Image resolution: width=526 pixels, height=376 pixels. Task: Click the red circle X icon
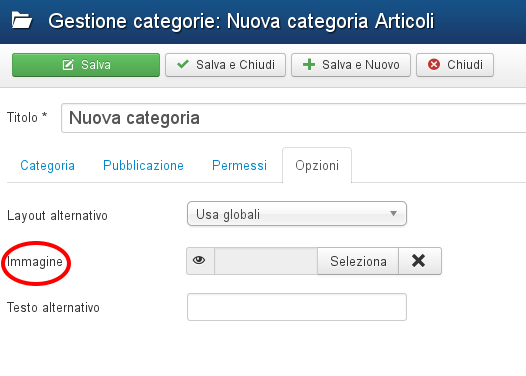434,64
